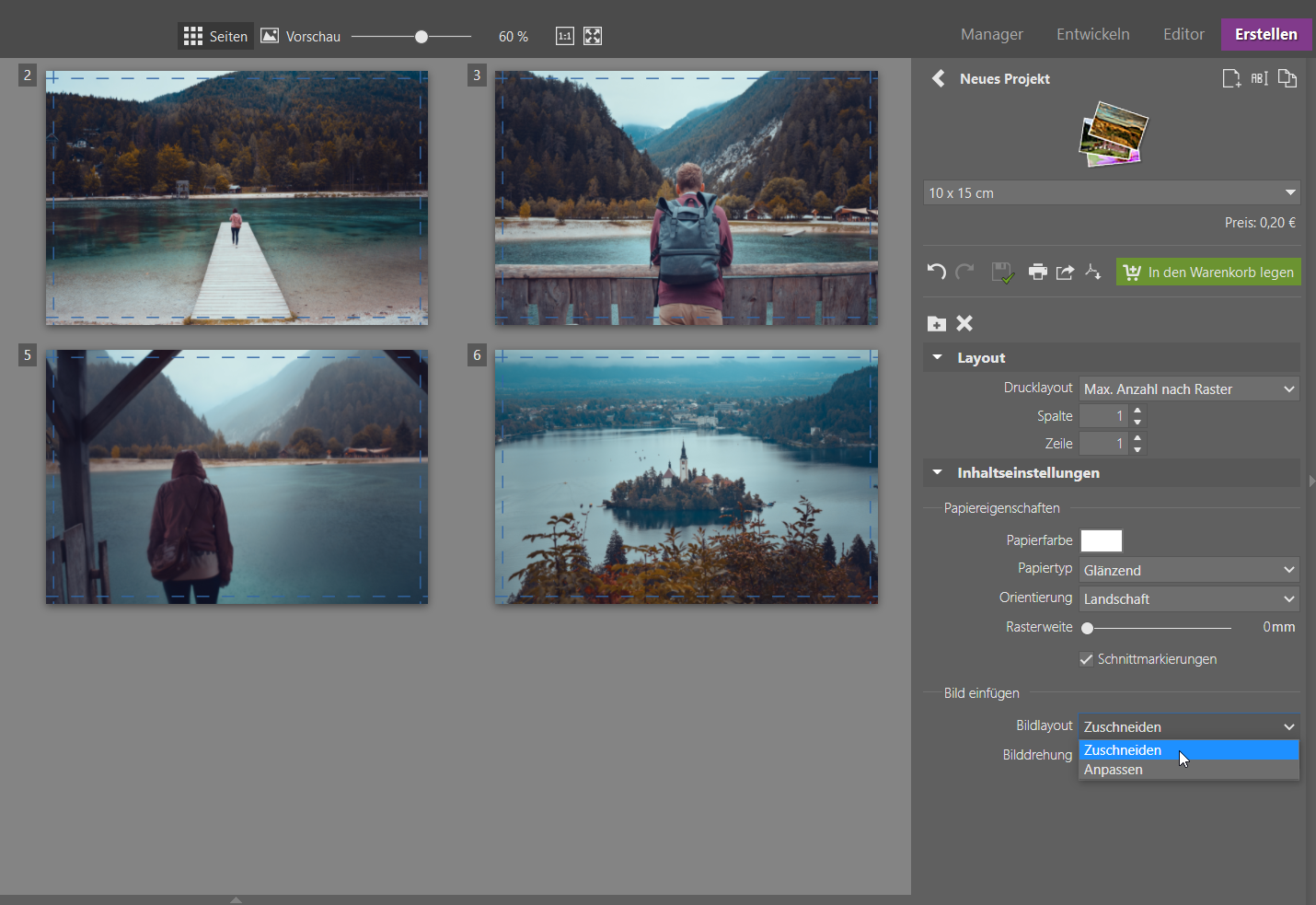Undo the last action

coord(937,272)
